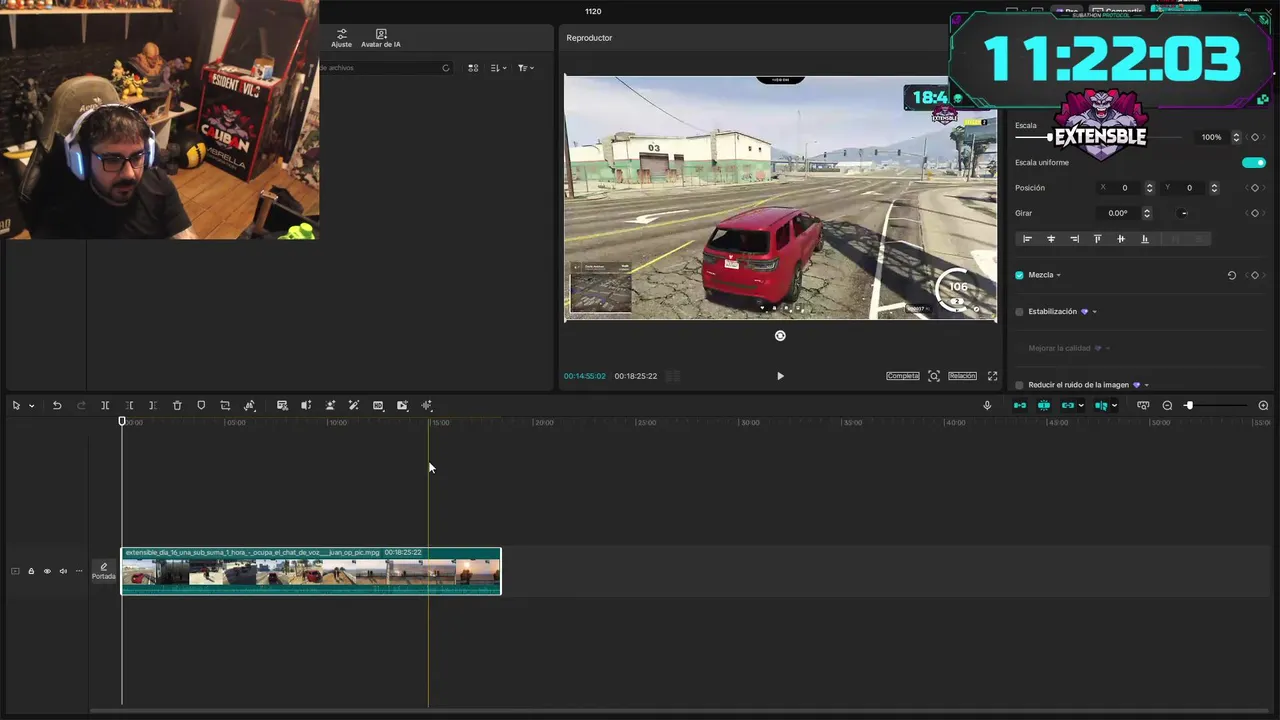Align the clip to the top
Viewport: 1280px width, 720px height.
click(x=1097, y=239)
